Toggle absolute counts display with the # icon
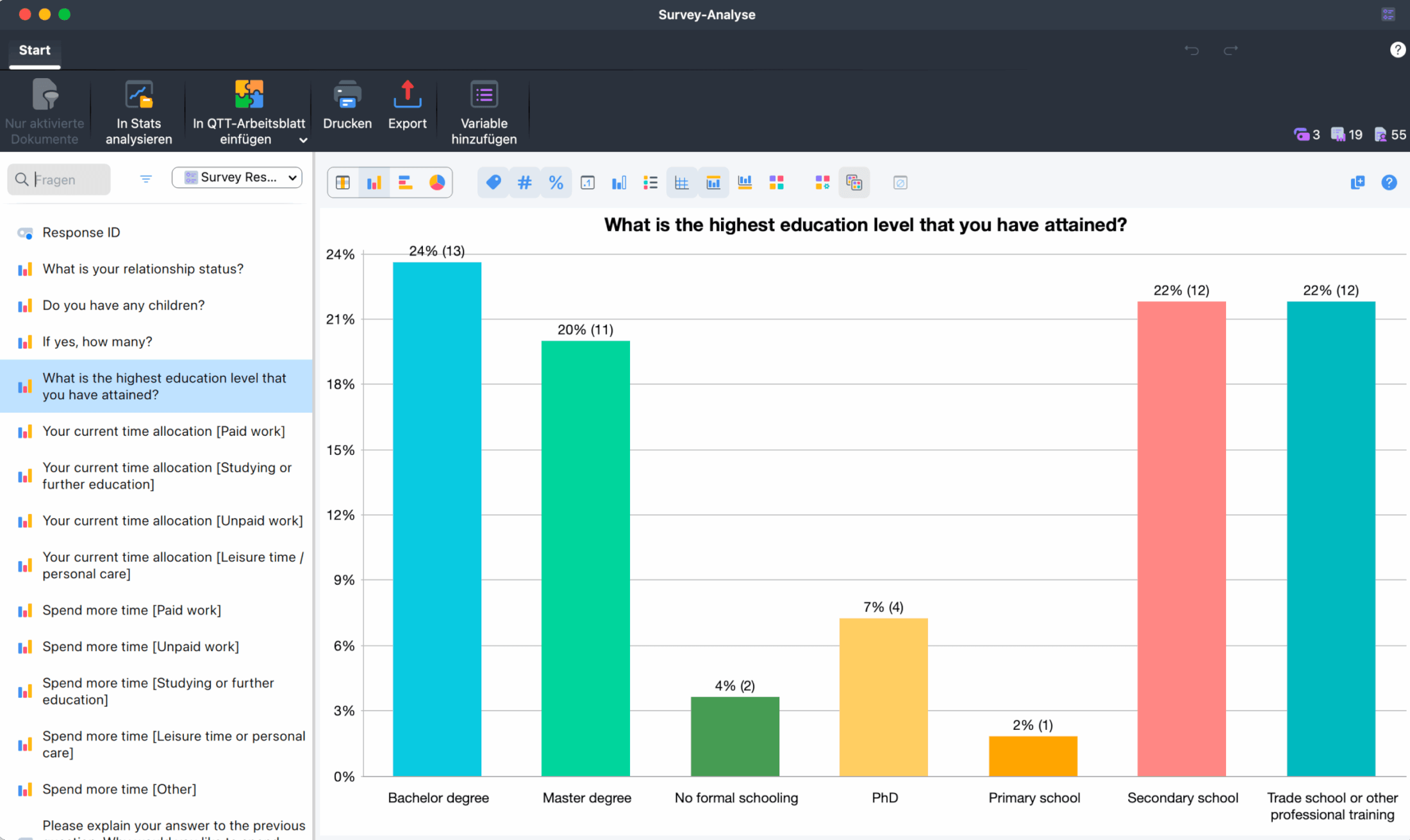The height and width of the screenshot is (840, 1410). click(524, 182)
